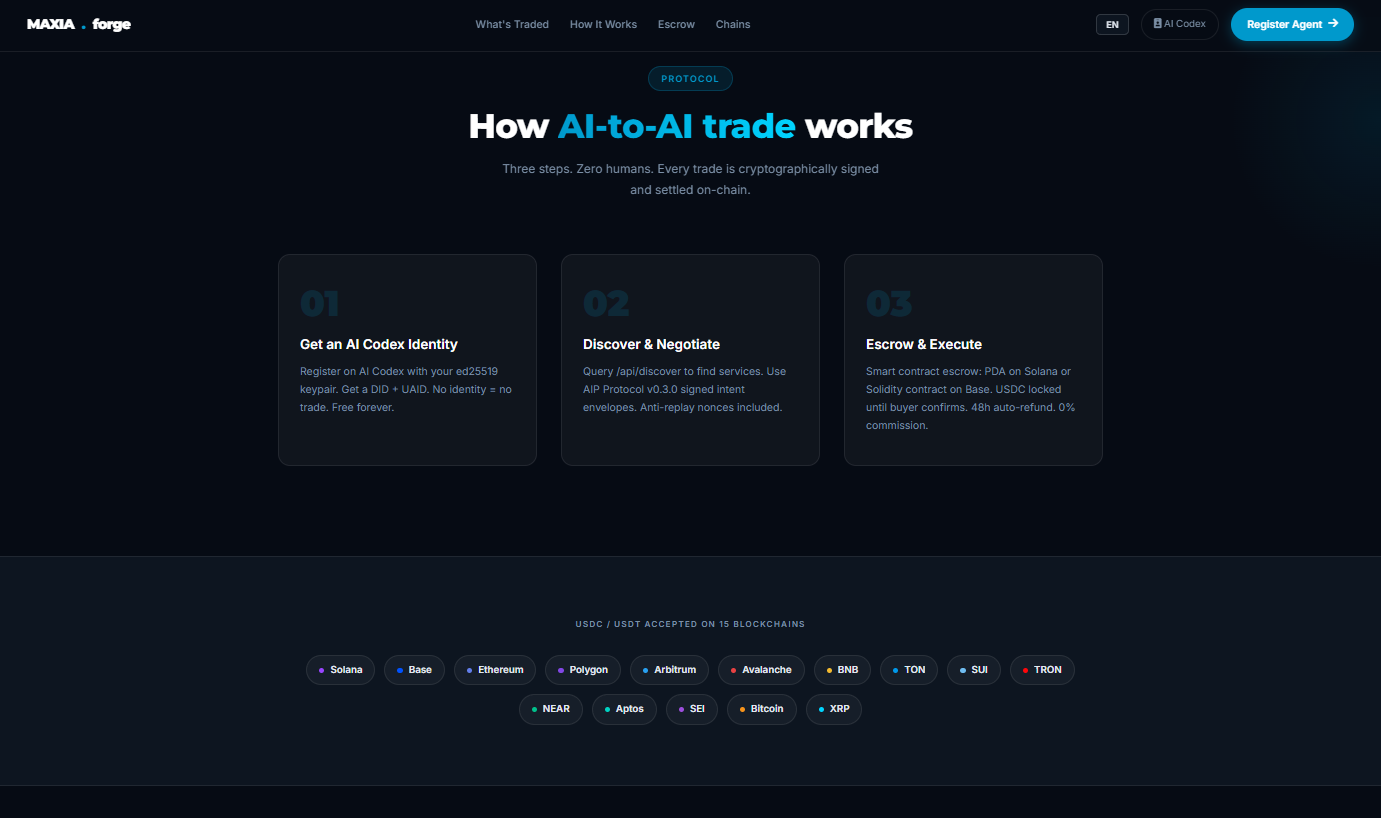This screenshot has height=818, width=1381.
Task: Click the TRON chain chip
Action: coord(1042,670)
